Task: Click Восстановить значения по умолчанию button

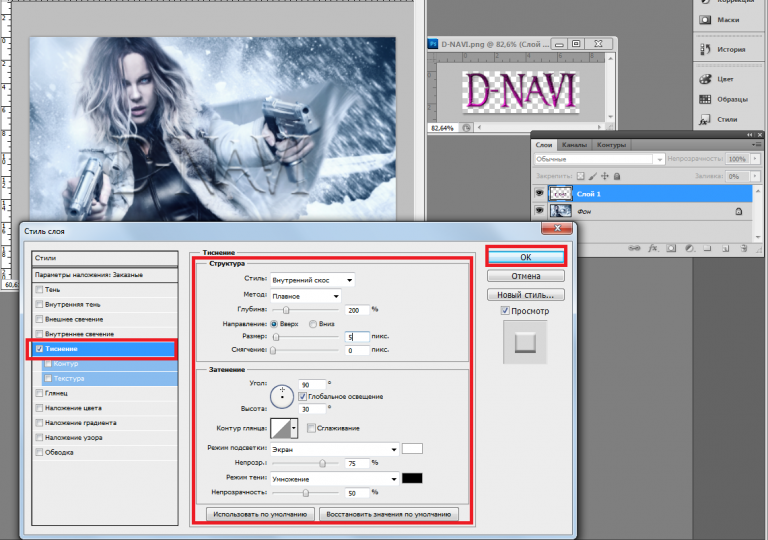Action: [x=389, y=514]
